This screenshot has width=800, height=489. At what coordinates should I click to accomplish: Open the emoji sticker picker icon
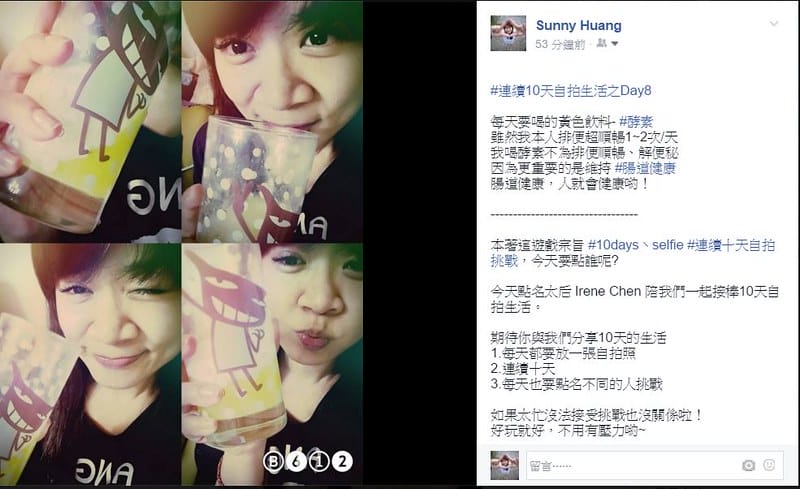pyautogui.click(x=769, y=464)
